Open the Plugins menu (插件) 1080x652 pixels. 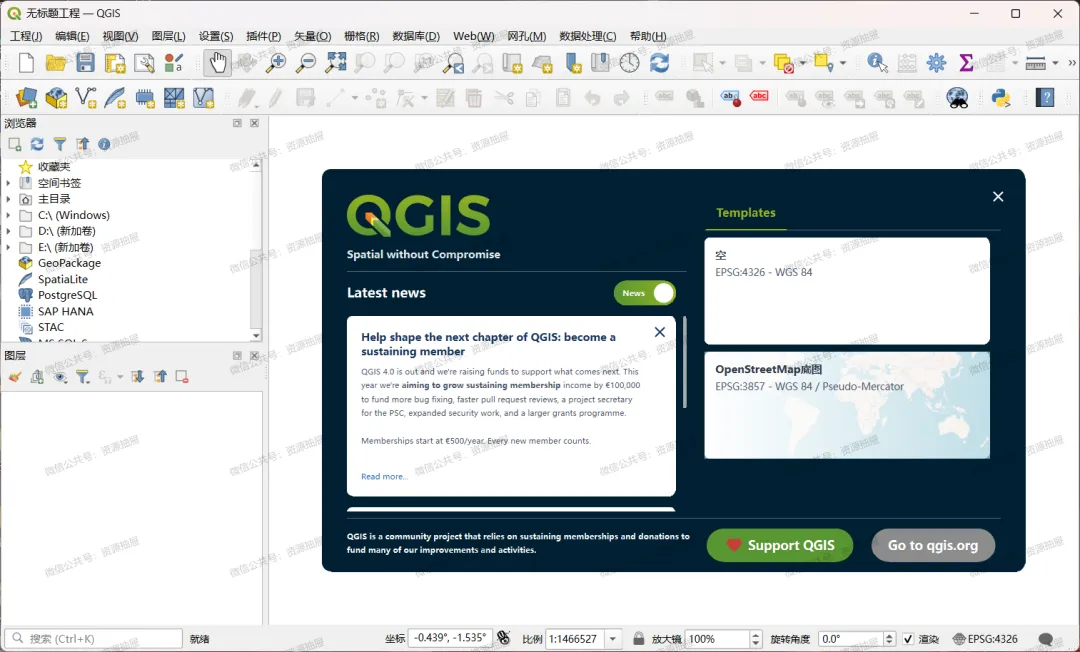[x=263, y=36]
